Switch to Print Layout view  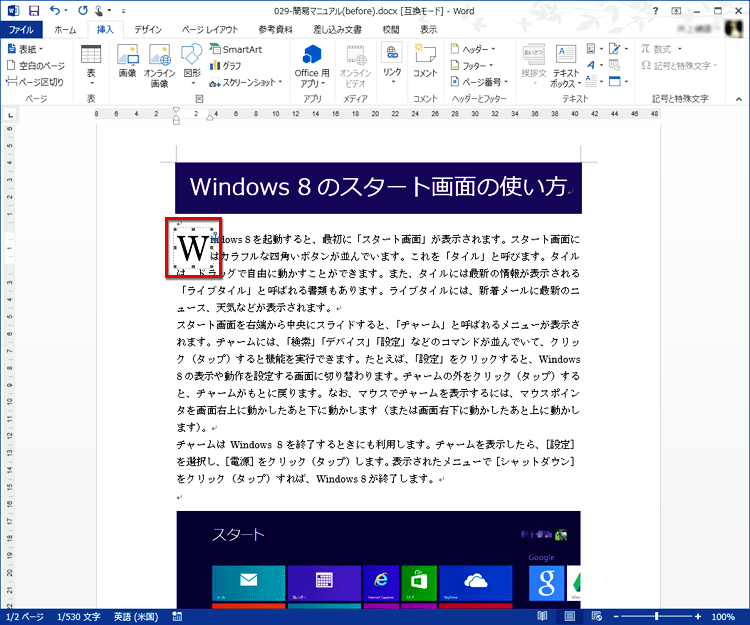570,617
